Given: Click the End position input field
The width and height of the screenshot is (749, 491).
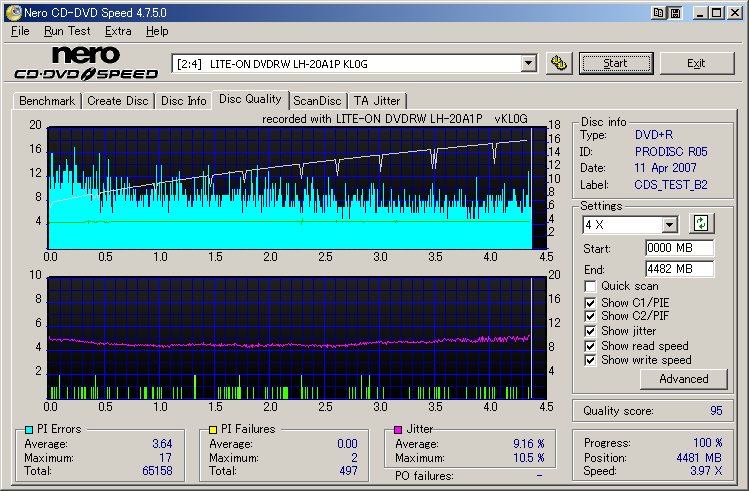Looking at the screenshot, I should click(x=679, y=268).
